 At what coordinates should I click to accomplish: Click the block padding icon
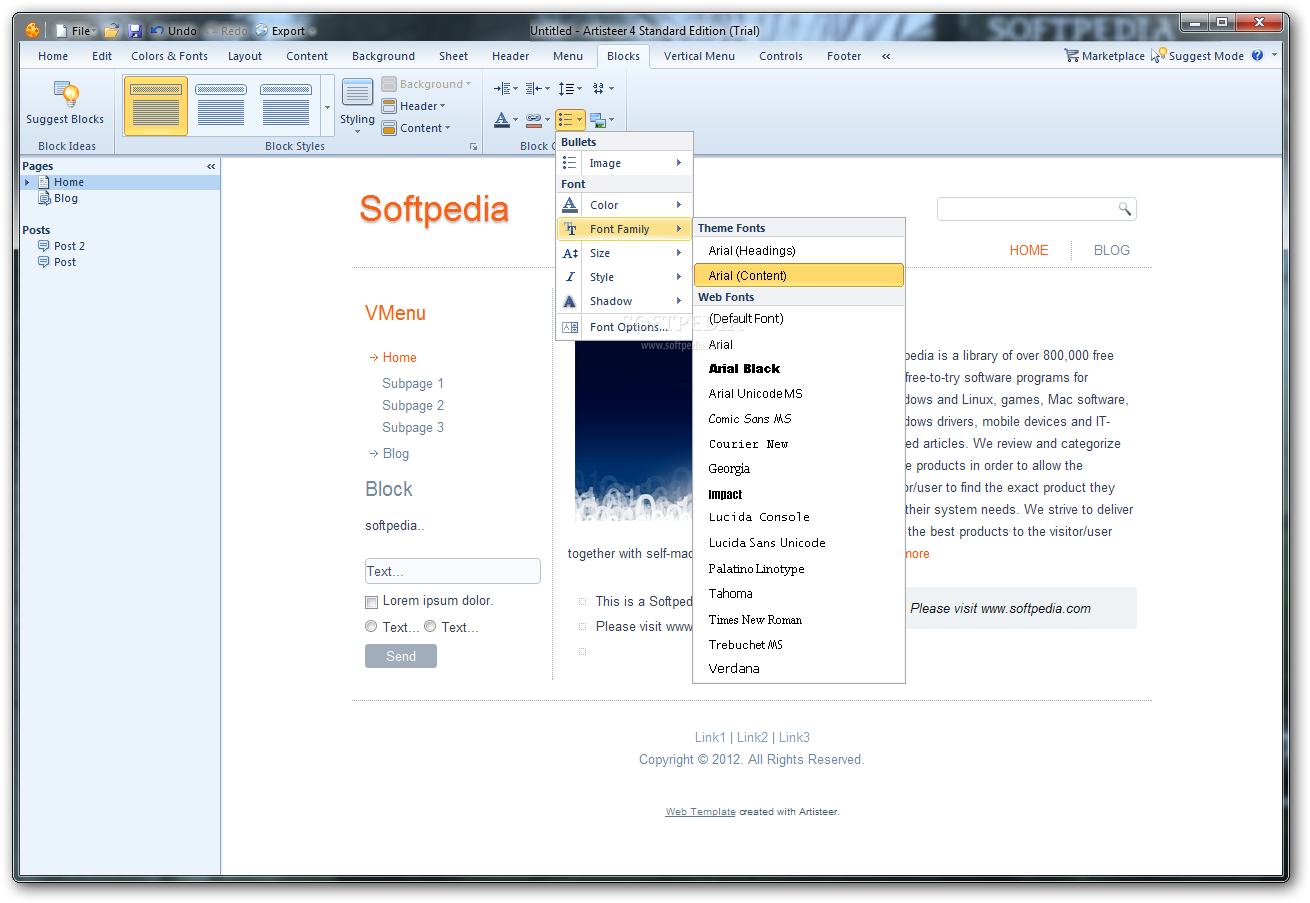pyautogui.click(x=537, y=89)
